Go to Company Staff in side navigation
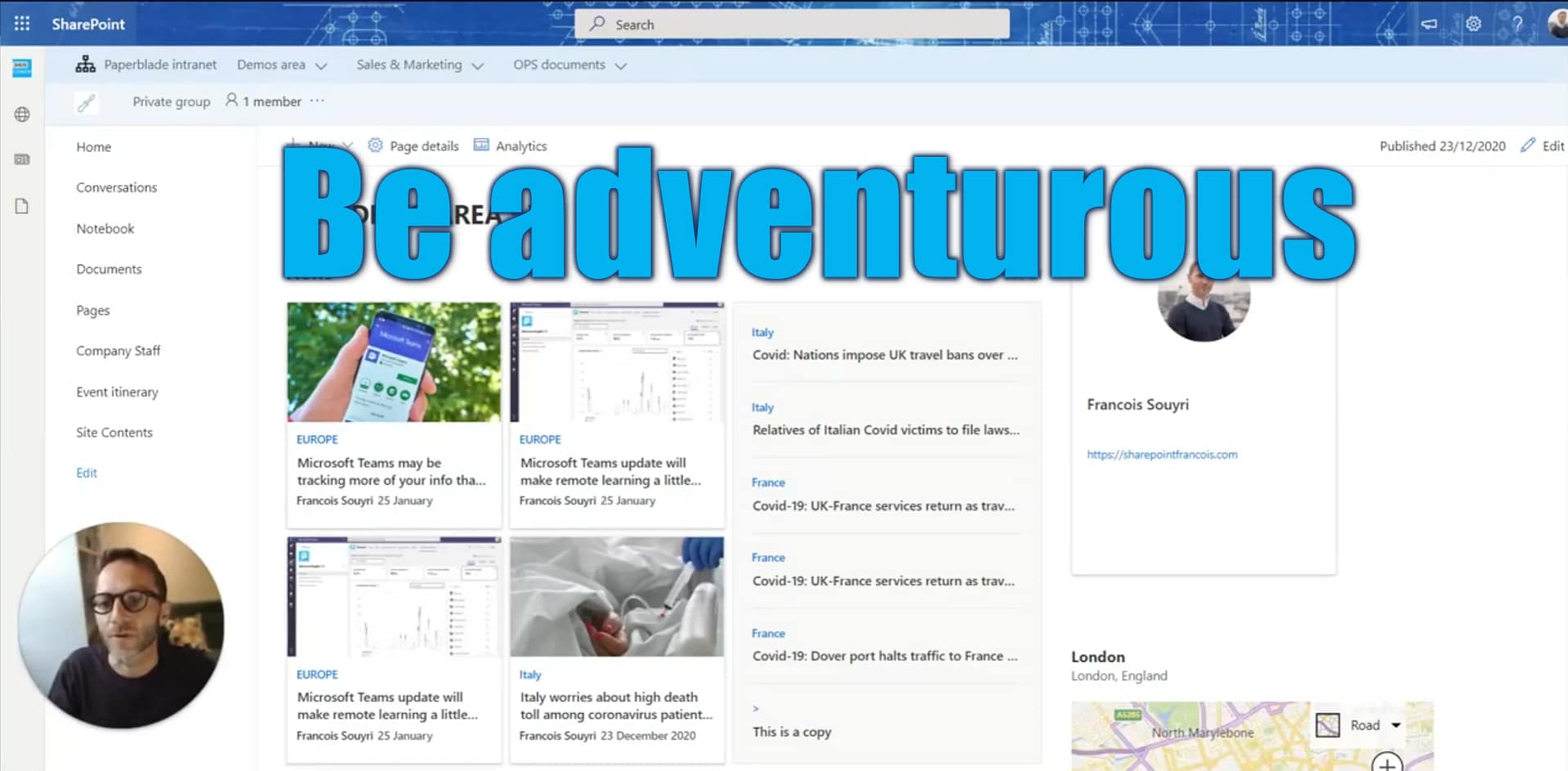1568x771 pixels. point(118,351)
